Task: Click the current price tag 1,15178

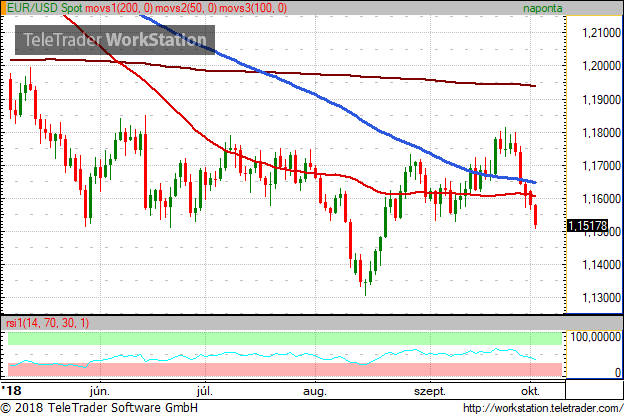Action: click(587, 226)
